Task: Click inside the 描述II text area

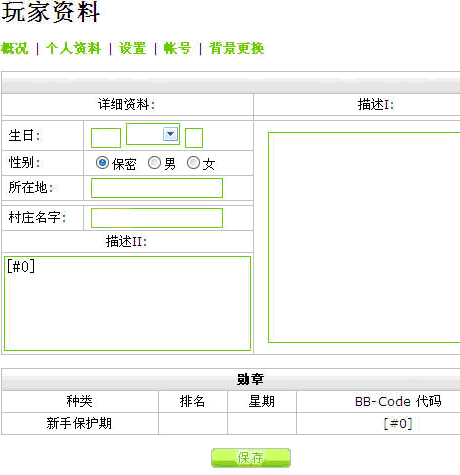Action: (x=127, y=303)
